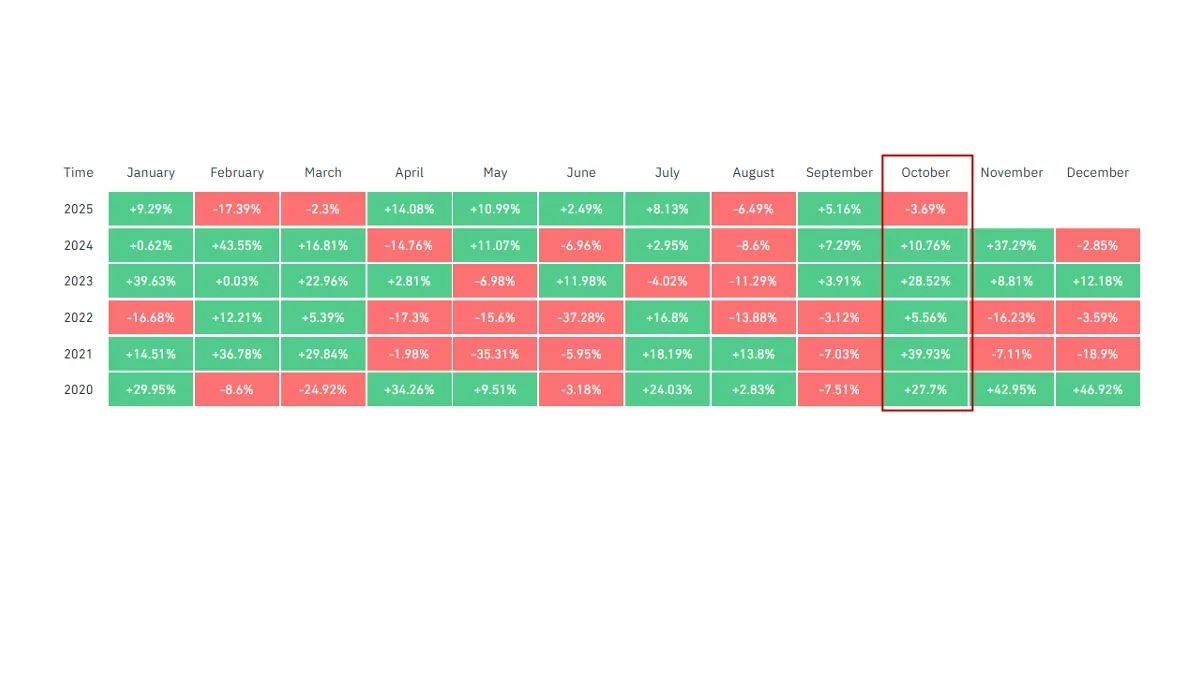The image size is (1200, 675).
Task: Select the August 2022 -13.88% cell
Action: click(753, 317)
